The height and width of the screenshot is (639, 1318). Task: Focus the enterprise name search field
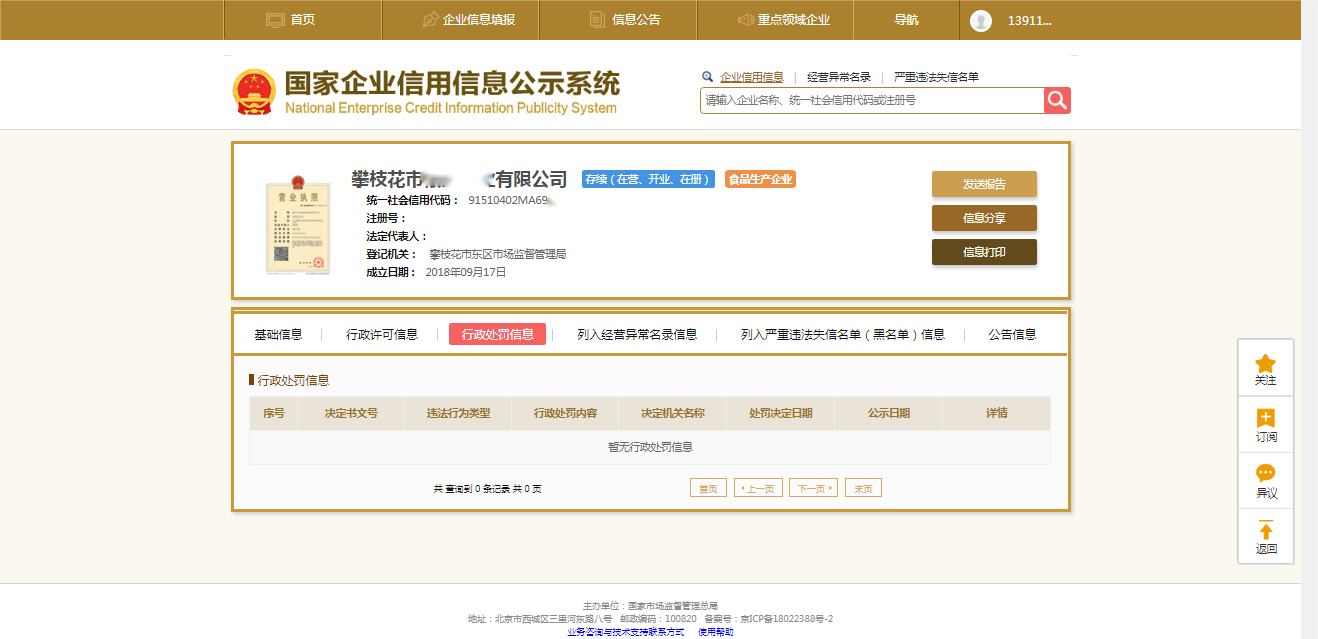(872, 100)
